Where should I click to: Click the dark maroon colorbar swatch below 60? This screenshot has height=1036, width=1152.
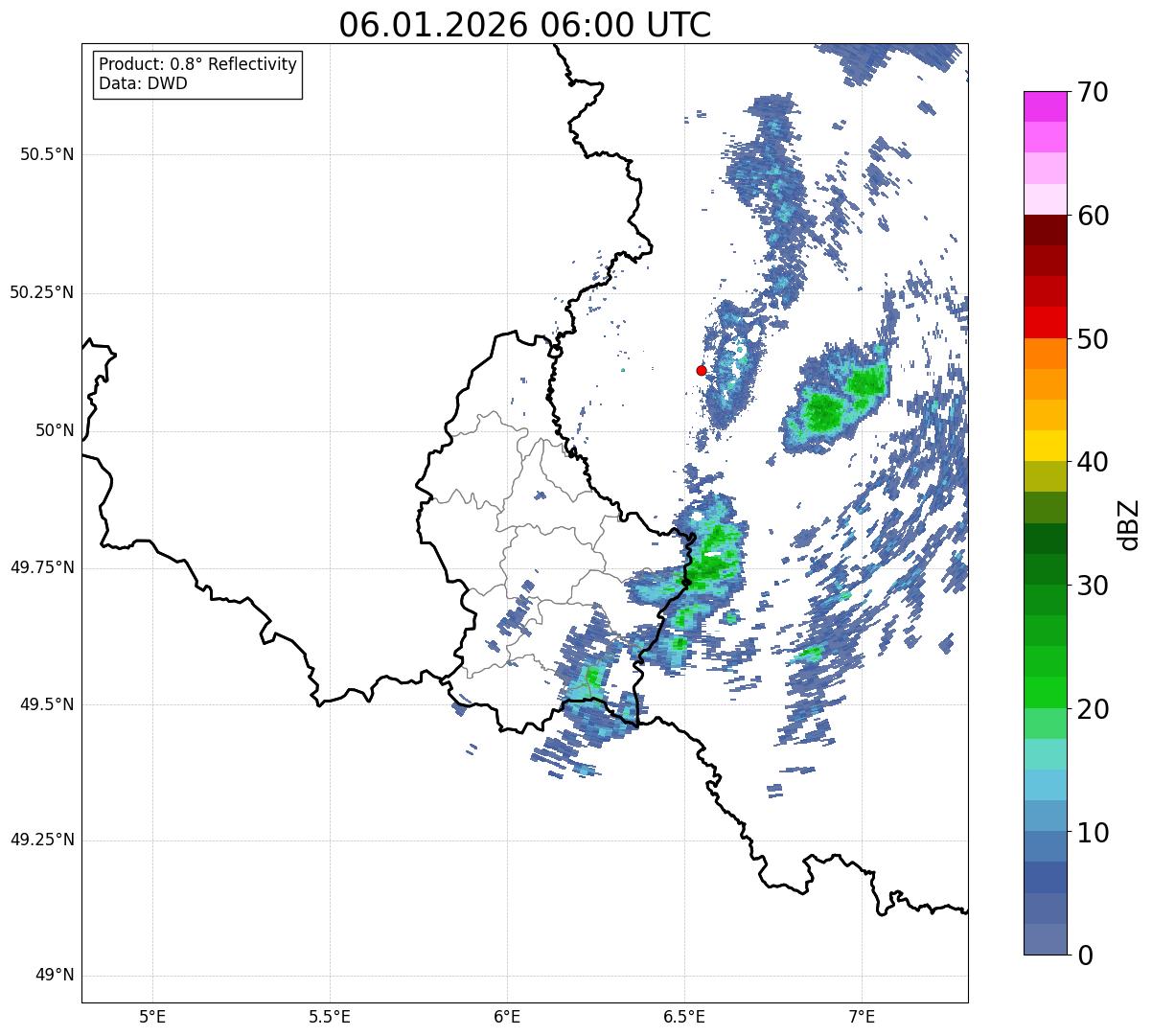[1045, 230]
